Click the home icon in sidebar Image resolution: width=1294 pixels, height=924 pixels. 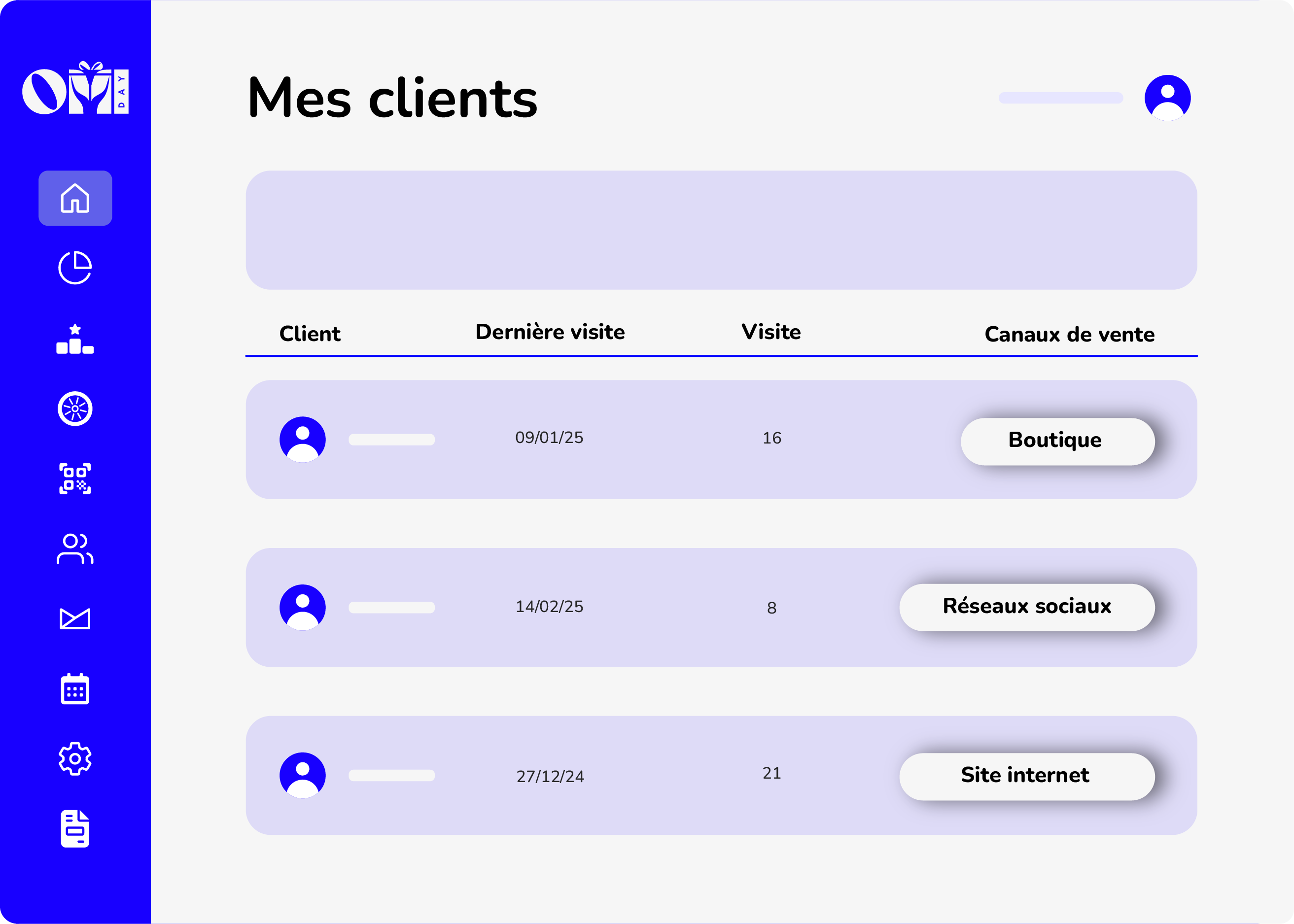coord(75,198)
